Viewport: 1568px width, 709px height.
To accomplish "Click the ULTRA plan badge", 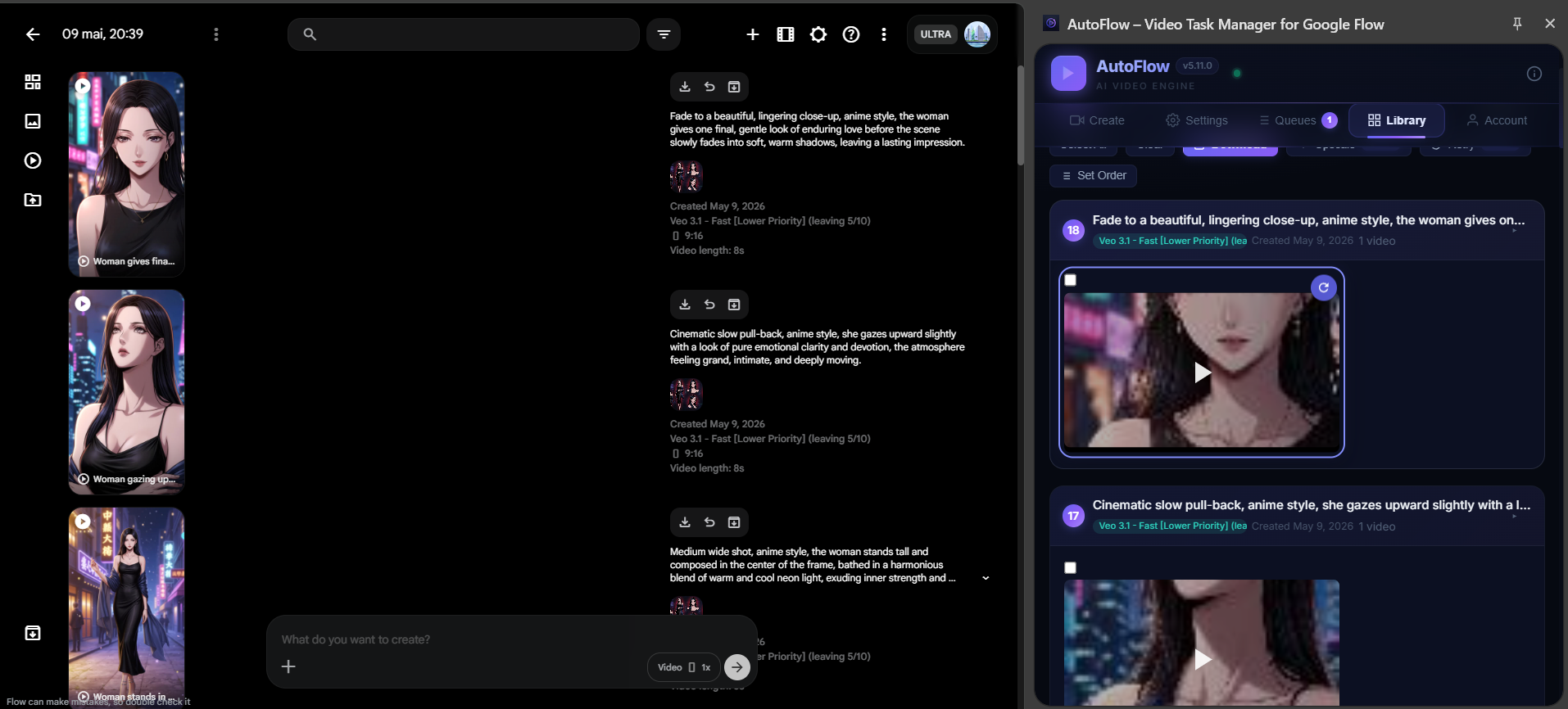I will [x=936, y=34].
